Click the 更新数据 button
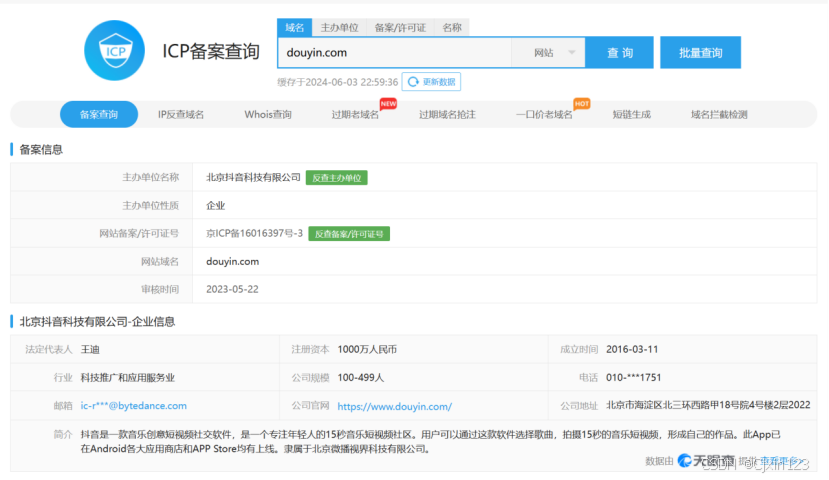 point(431,82)
